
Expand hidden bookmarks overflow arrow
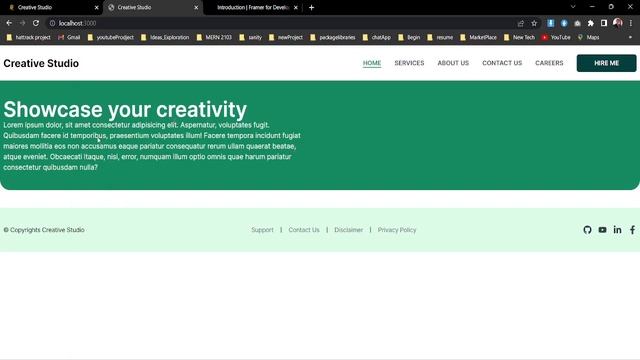[x=630, y=37]
